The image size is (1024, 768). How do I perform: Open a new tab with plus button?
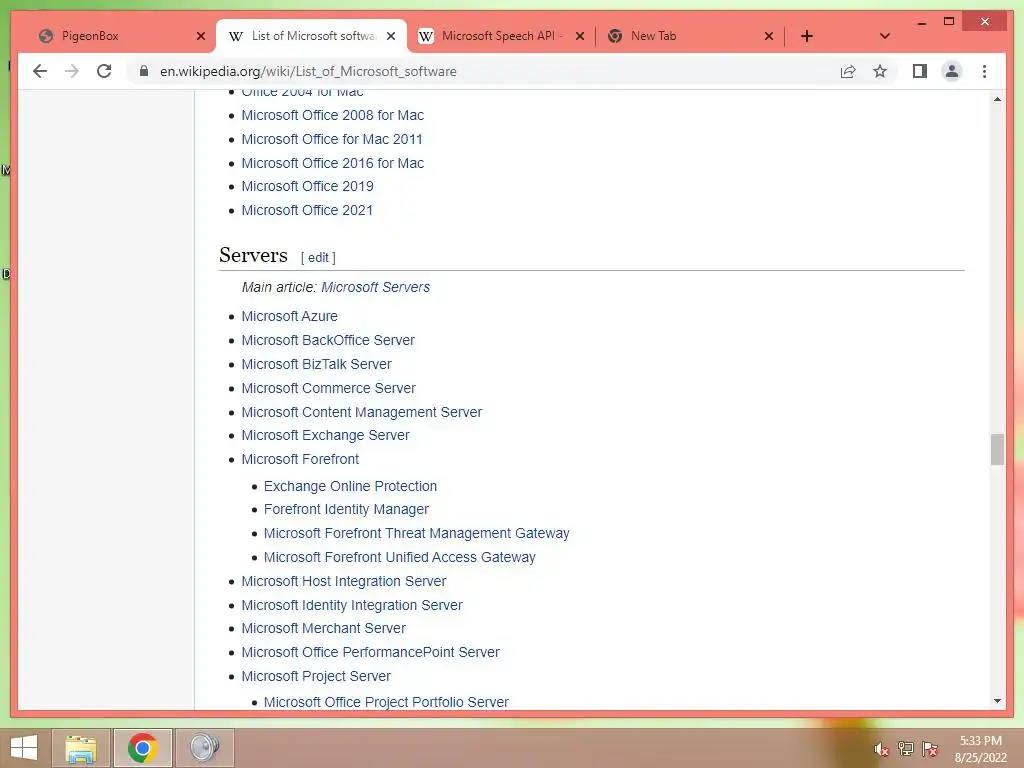pyautogui.click(x=807, y=36)
